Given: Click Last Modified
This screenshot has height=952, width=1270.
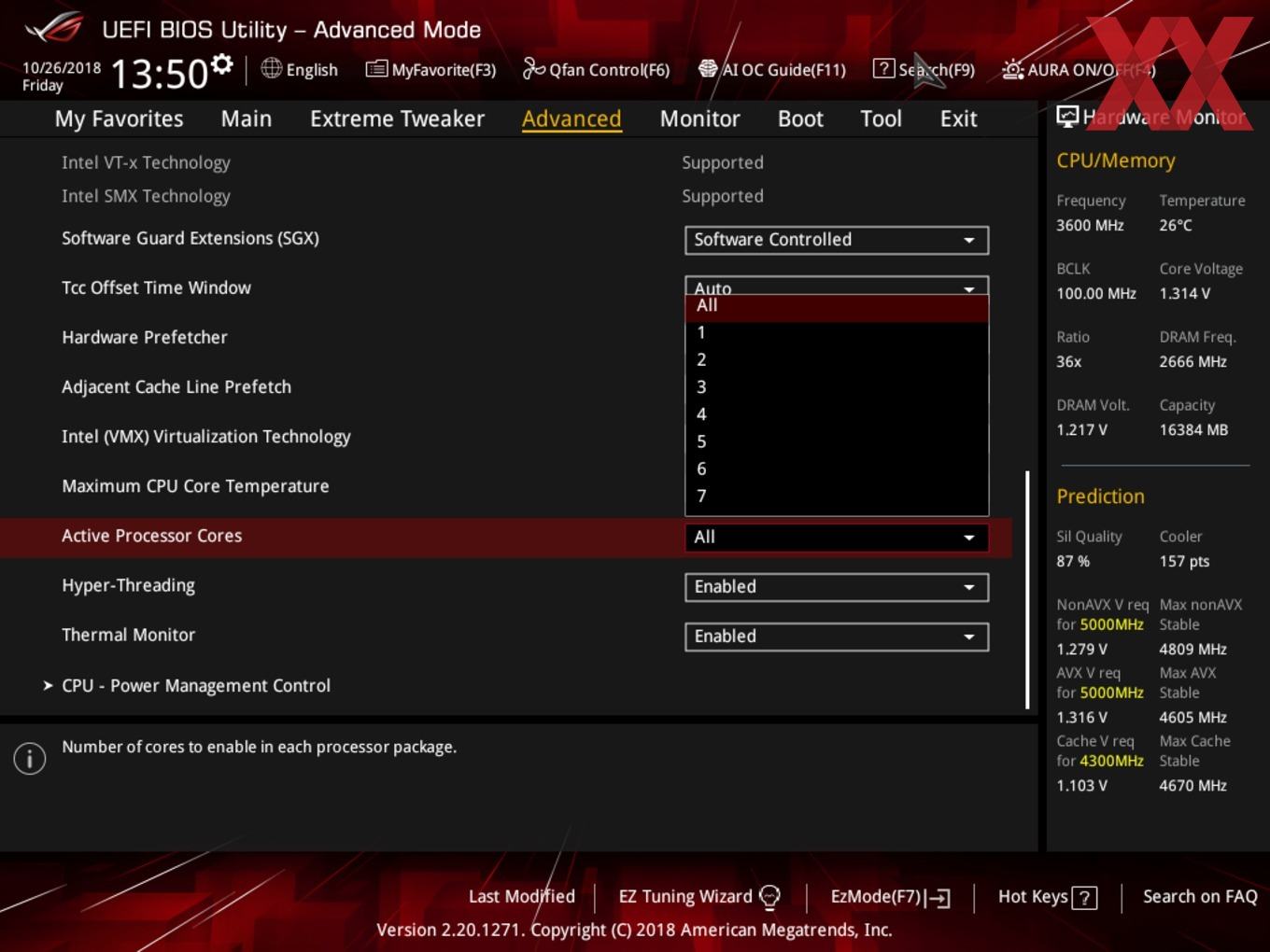Looking at the screenshot, I should tap(521, 897).
